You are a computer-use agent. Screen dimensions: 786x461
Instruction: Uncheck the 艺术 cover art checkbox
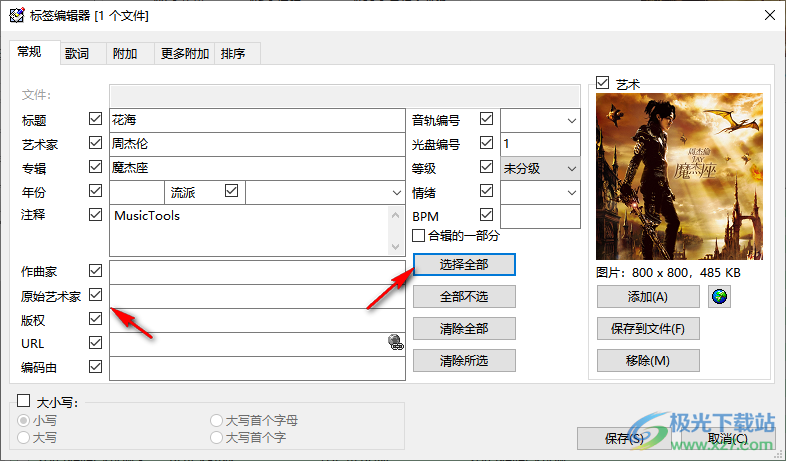tap(603, 83)
